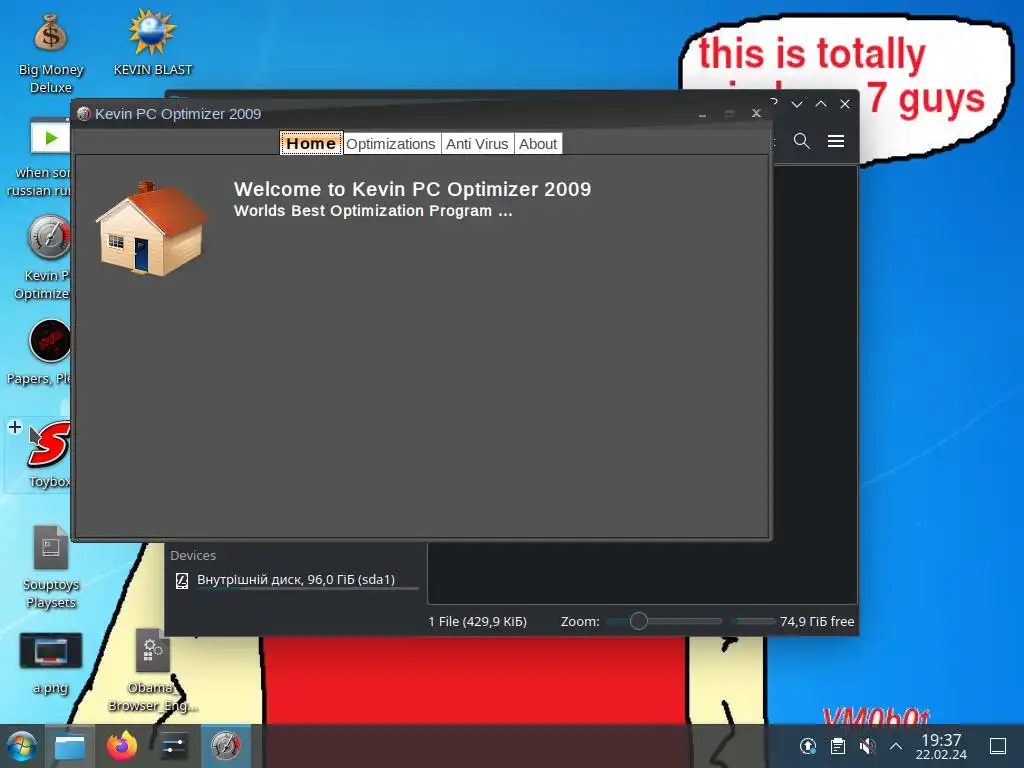Click the zoom slider handle in file manager
The image size is (1024, 768).
coord(639,621)
